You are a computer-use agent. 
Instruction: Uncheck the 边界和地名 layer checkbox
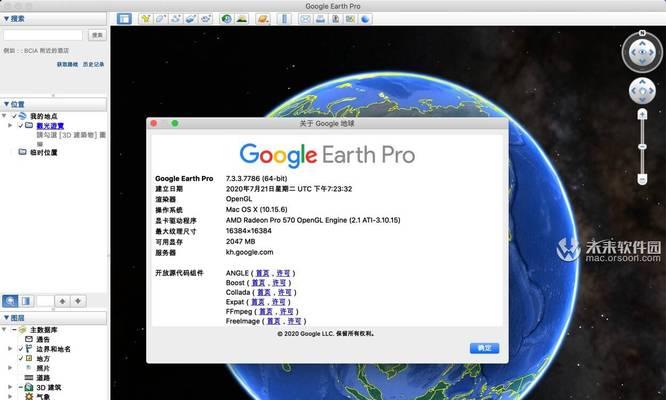[x=20, y=349]
